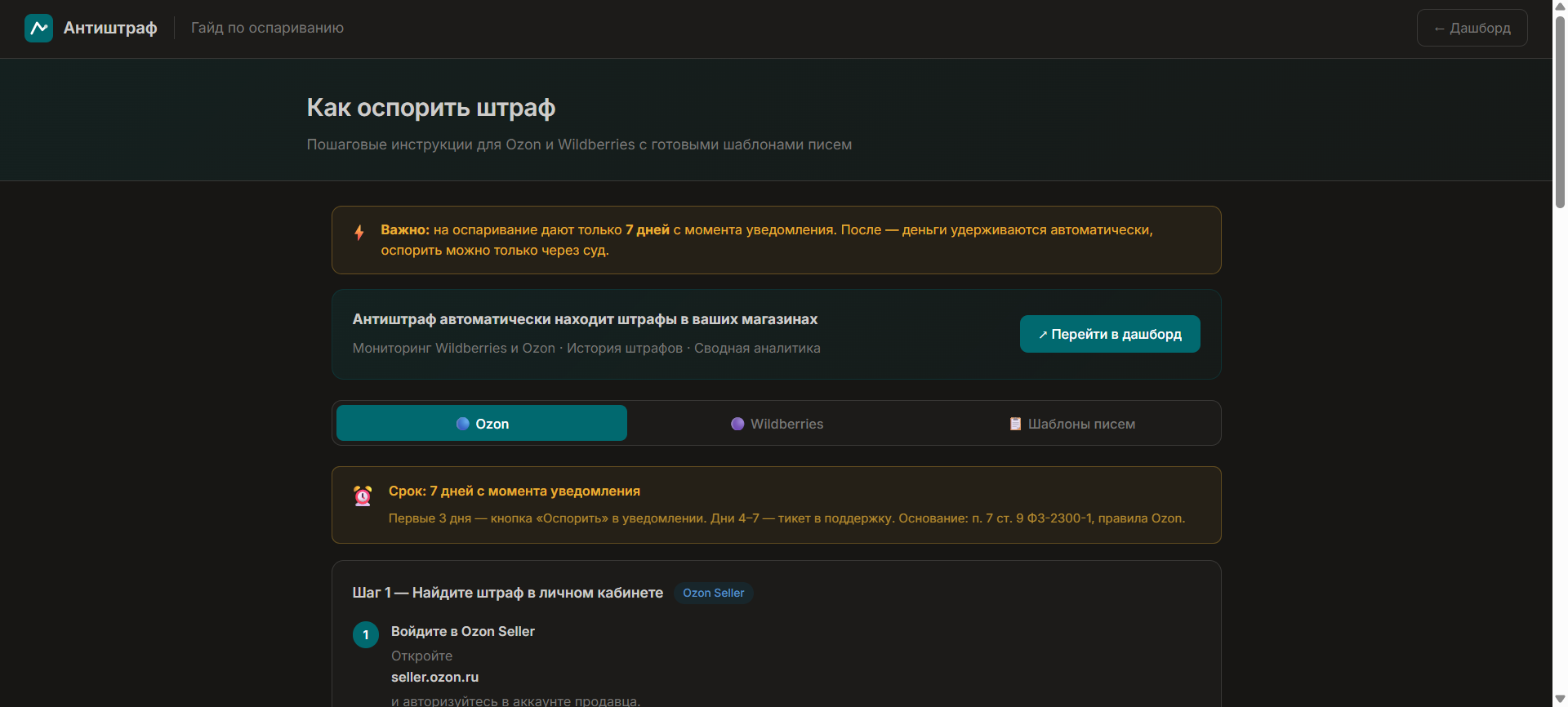Click the notepad icon beside Шаблоны писем
1568x707 pixels.
click(x=1015, y=424)
